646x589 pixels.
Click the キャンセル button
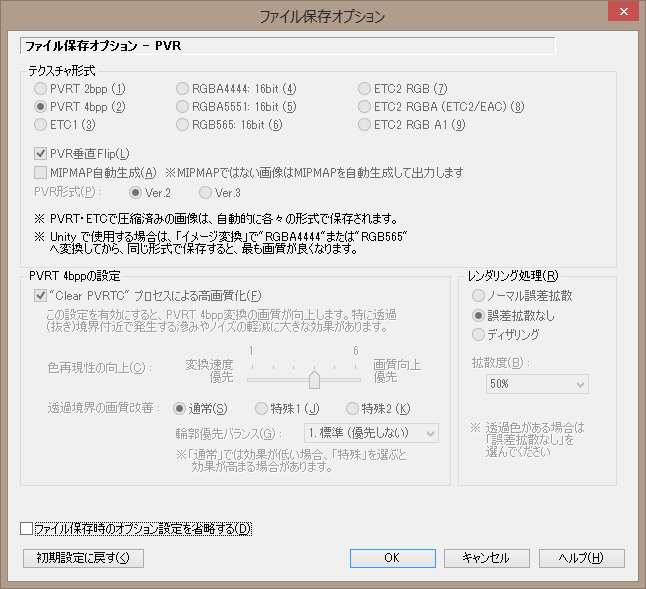click(x=487, y=558)
